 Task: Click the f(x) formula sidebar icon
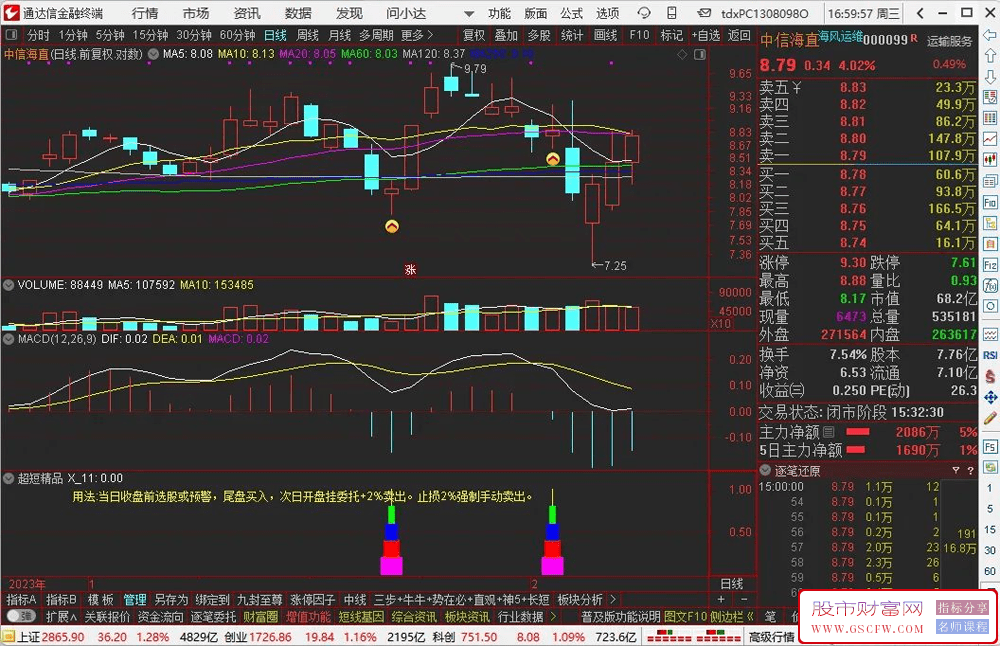click(990, 285)
